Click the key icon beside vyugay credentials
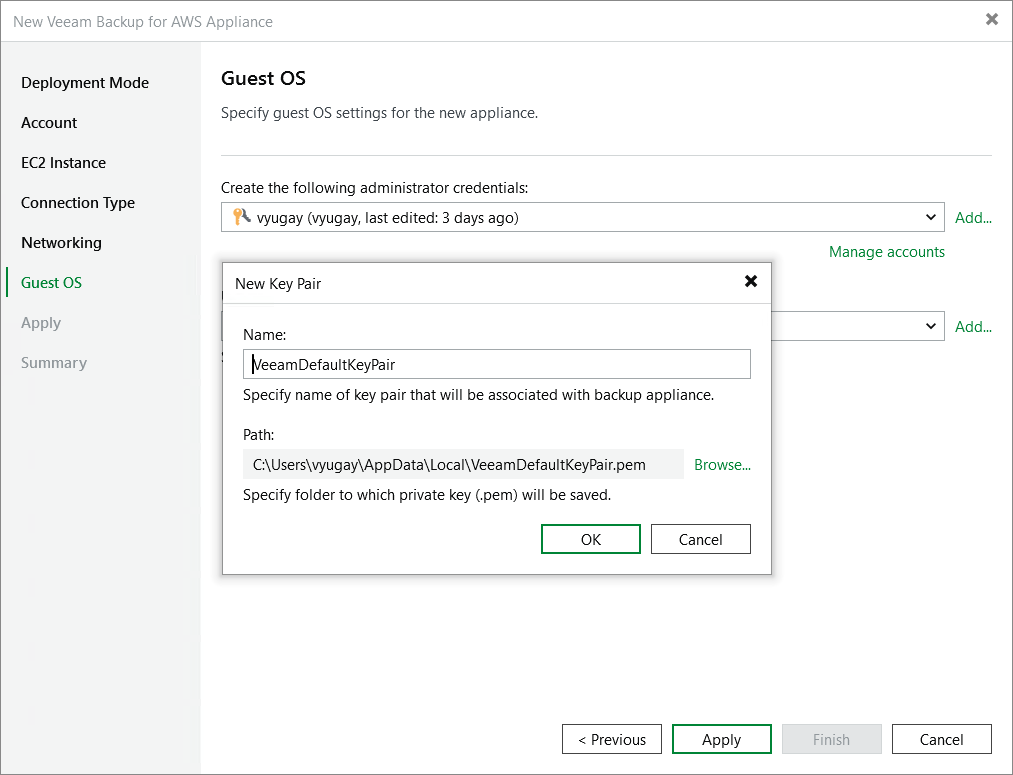The width and height of the screenshot is (1013, 775). [x=238, y=217]
